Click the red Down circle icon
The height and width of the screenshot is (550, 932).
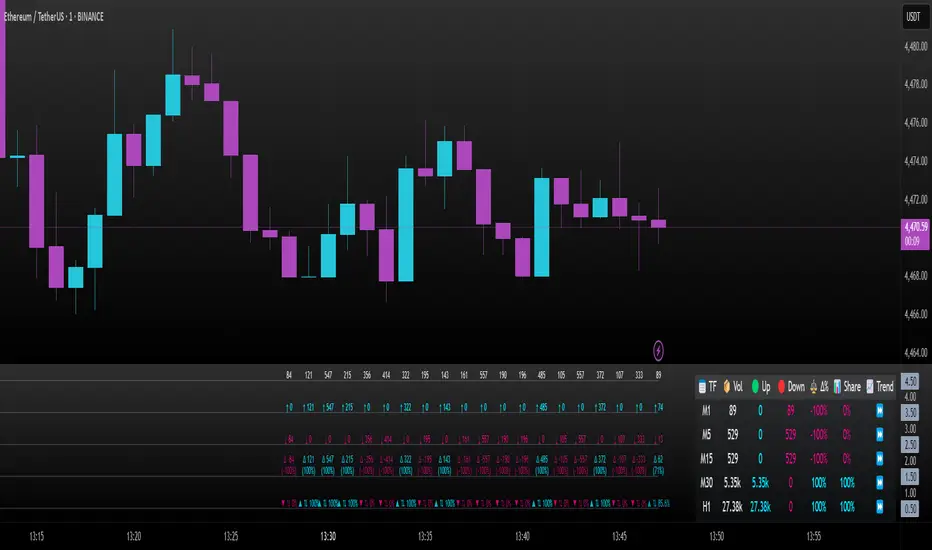pos(781,386)
